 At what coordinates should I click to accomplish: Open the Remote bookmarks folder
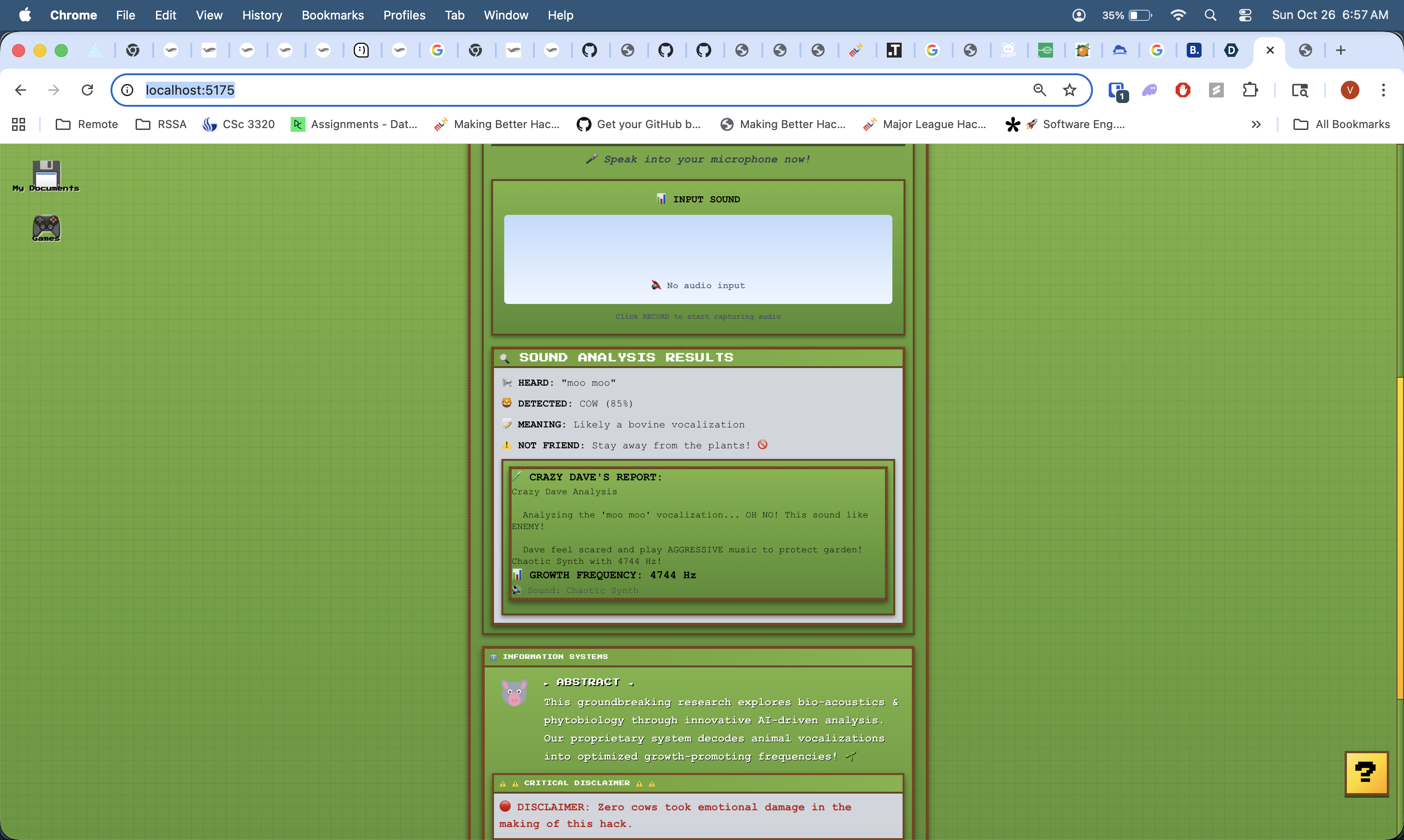87,124
